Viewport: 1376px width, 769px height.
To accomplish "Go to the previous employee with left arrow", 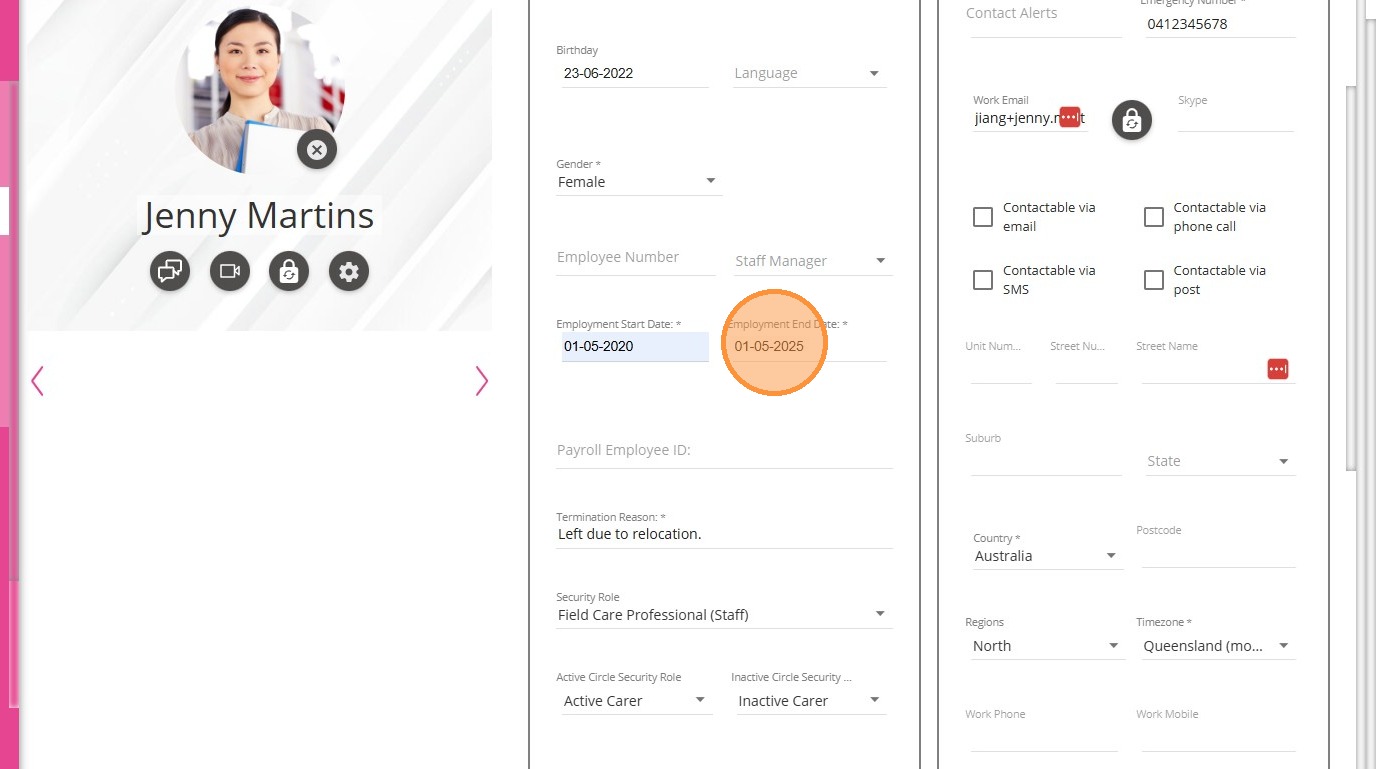I will [38, 381].
